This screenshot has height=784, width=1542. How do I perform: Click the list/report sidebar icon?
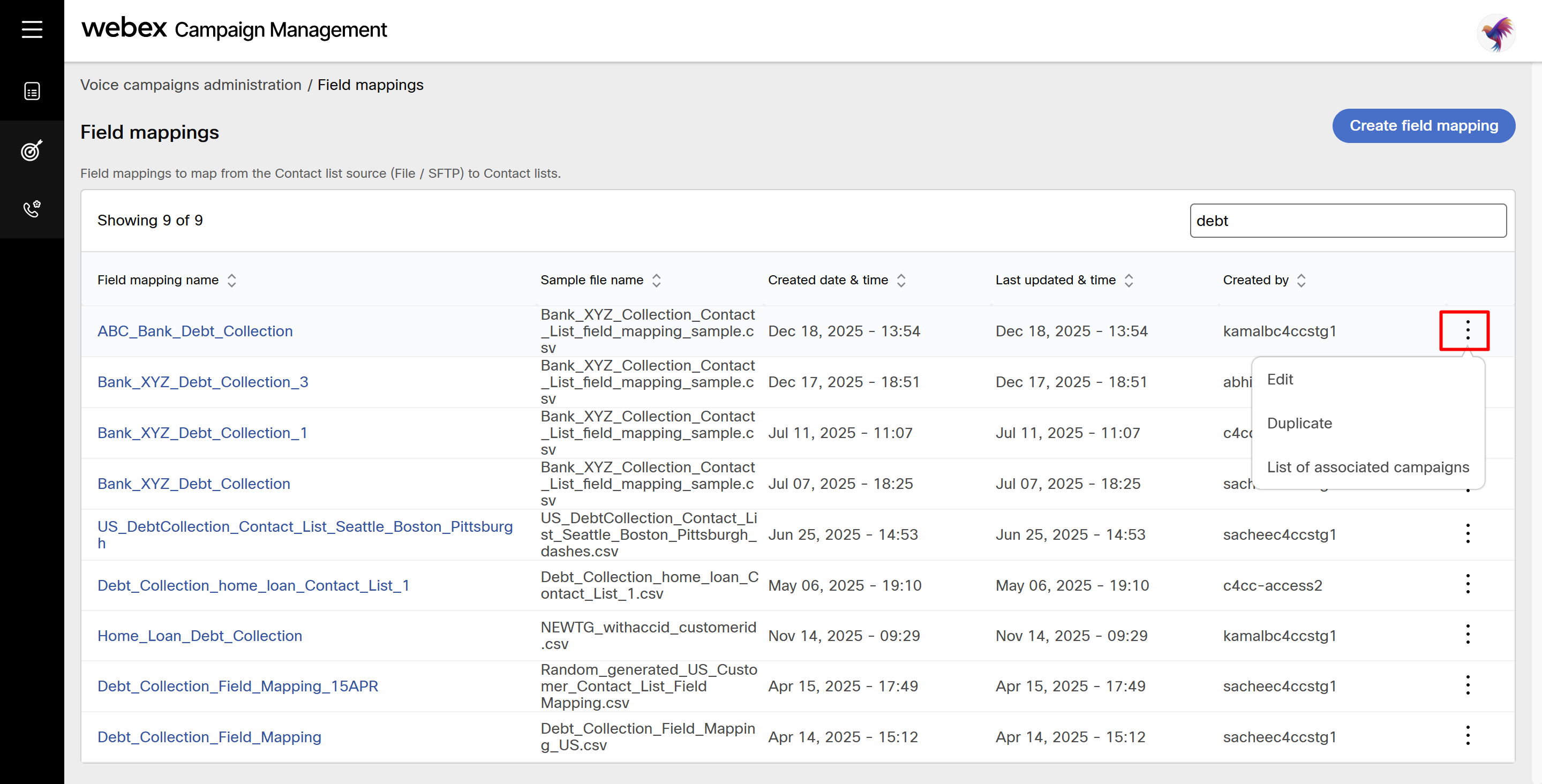(x=32, y=91)
